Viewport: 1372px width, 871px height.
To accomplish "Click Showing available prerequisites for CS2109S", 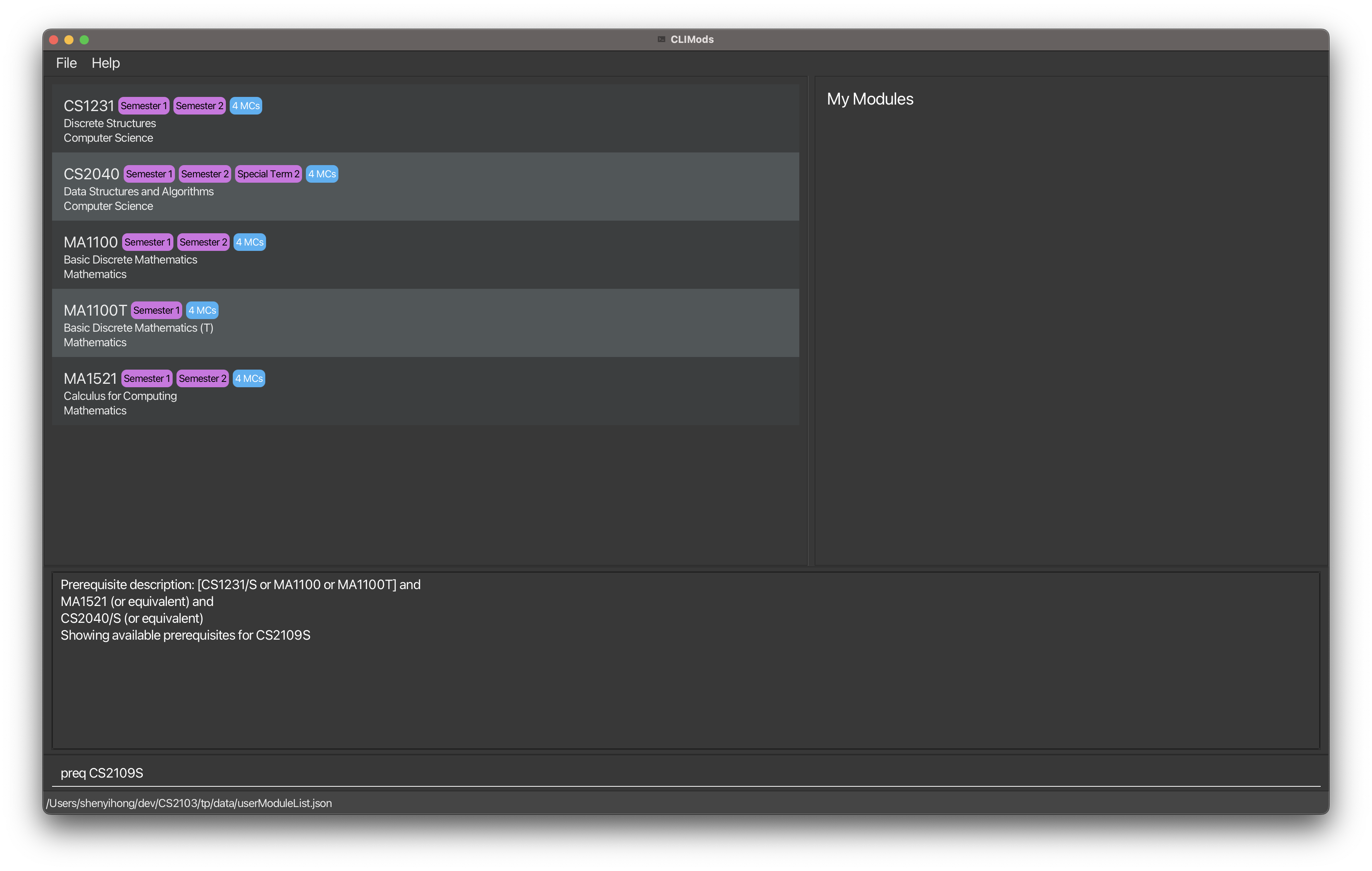I will click(x=185, y=635).
